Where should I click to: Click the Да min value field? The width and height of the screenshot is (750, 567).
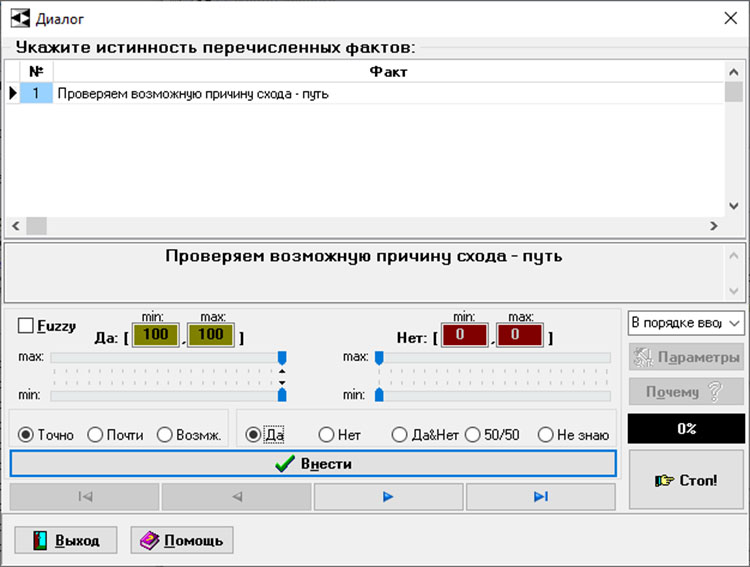[x=156, y=335]
